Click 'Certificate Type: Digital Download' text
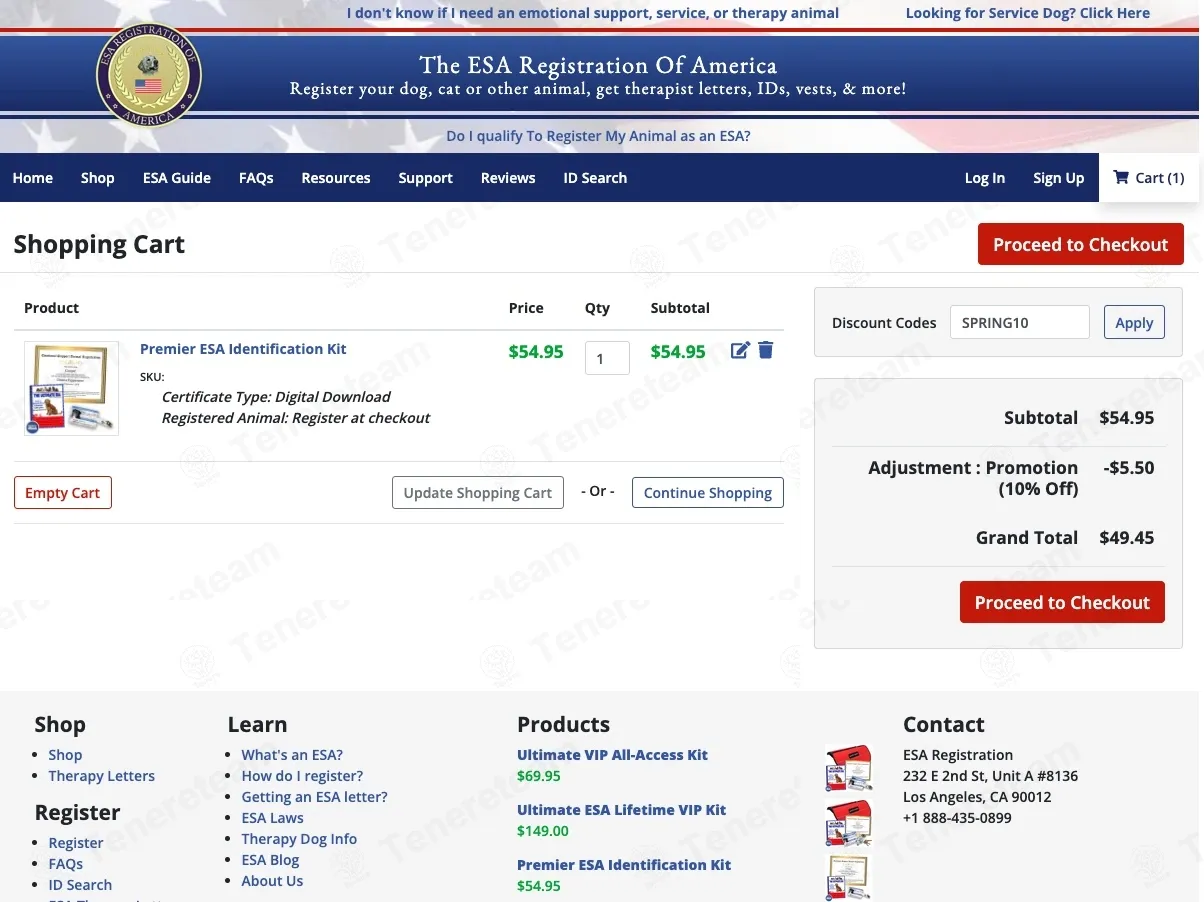 [276, 397]
